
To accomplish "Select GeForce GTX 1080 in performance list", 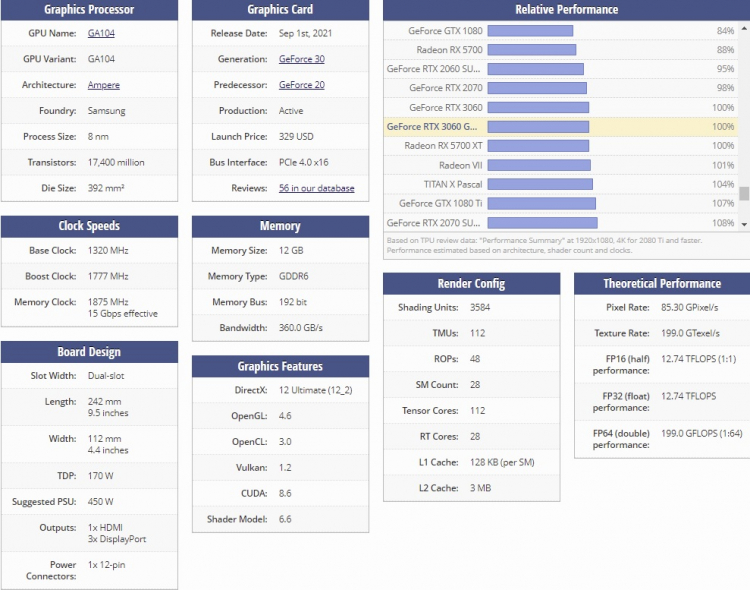I will tap(445, 31).
